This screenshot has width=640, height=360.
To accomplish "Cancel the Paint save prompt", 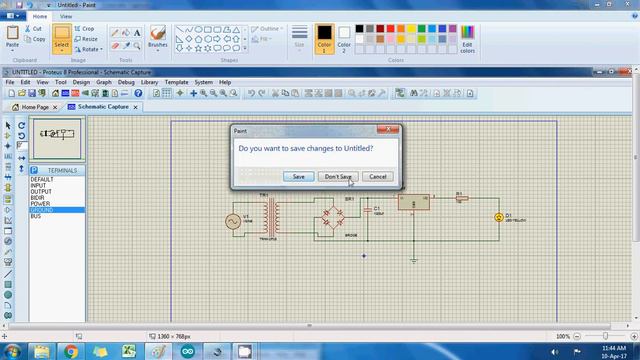I will click(x=378, y=177).
